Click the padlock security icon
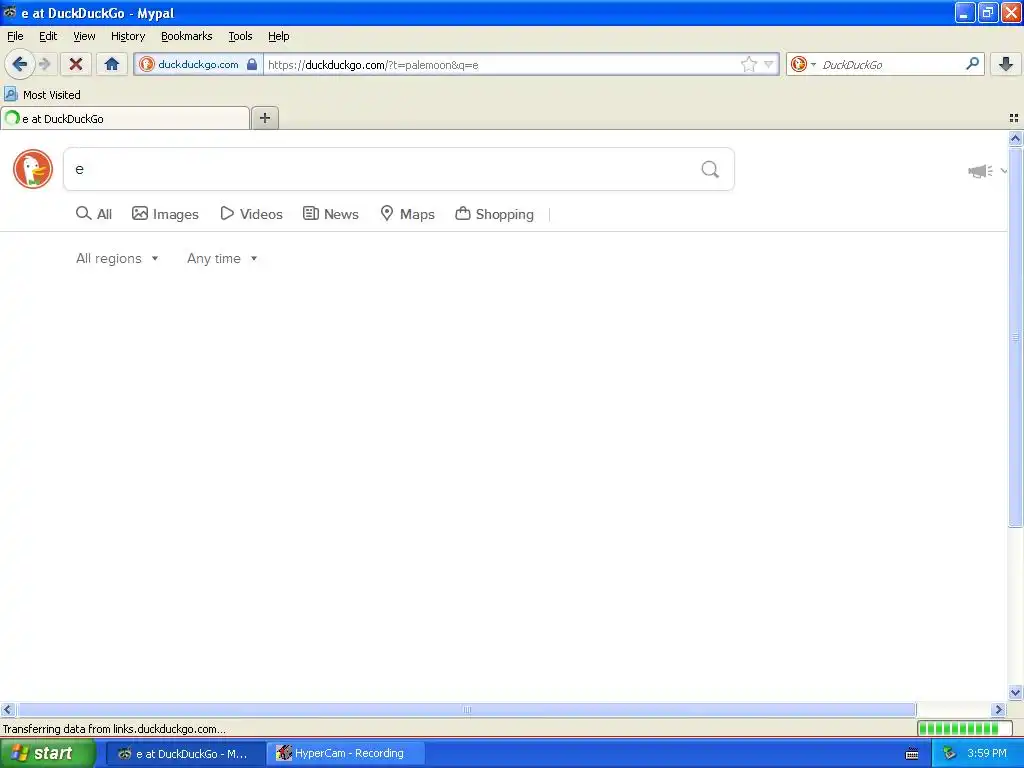 tap(251, 64)
